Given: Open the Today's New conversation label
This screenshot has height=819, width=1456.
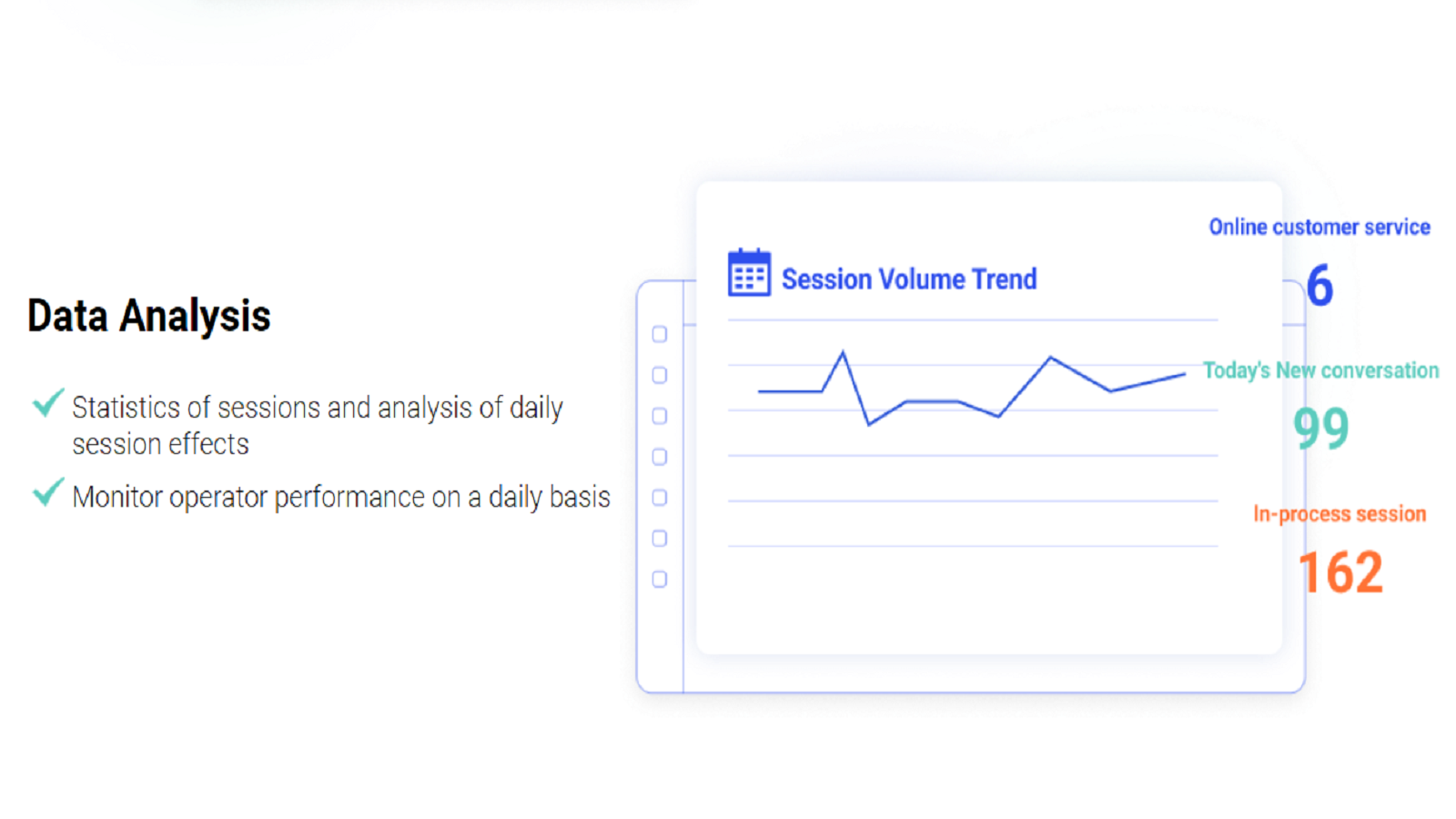Looking at the screenshot, I should tap(1320, 370).
